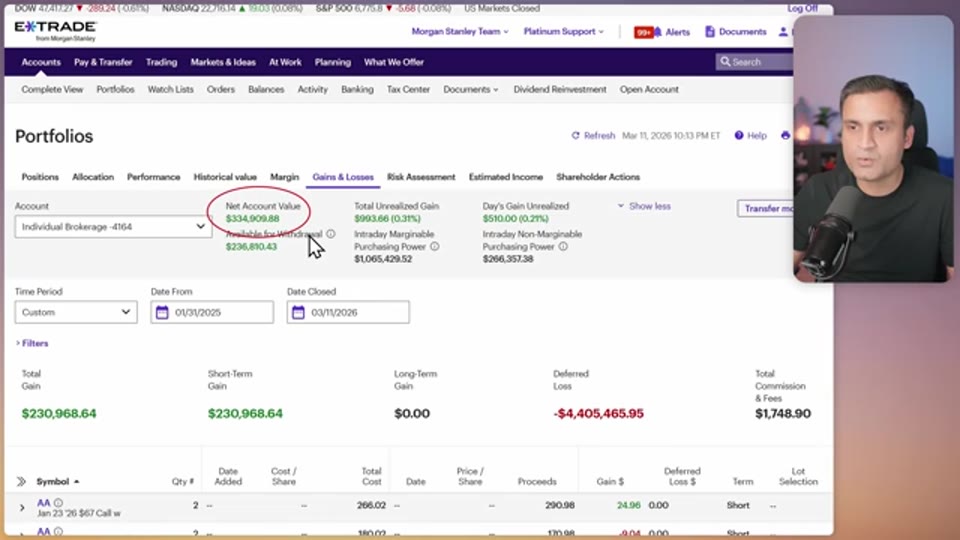Click the 99+ alerts badge
This screenshot has height=540, width=960.
click(x=643, y=32)
